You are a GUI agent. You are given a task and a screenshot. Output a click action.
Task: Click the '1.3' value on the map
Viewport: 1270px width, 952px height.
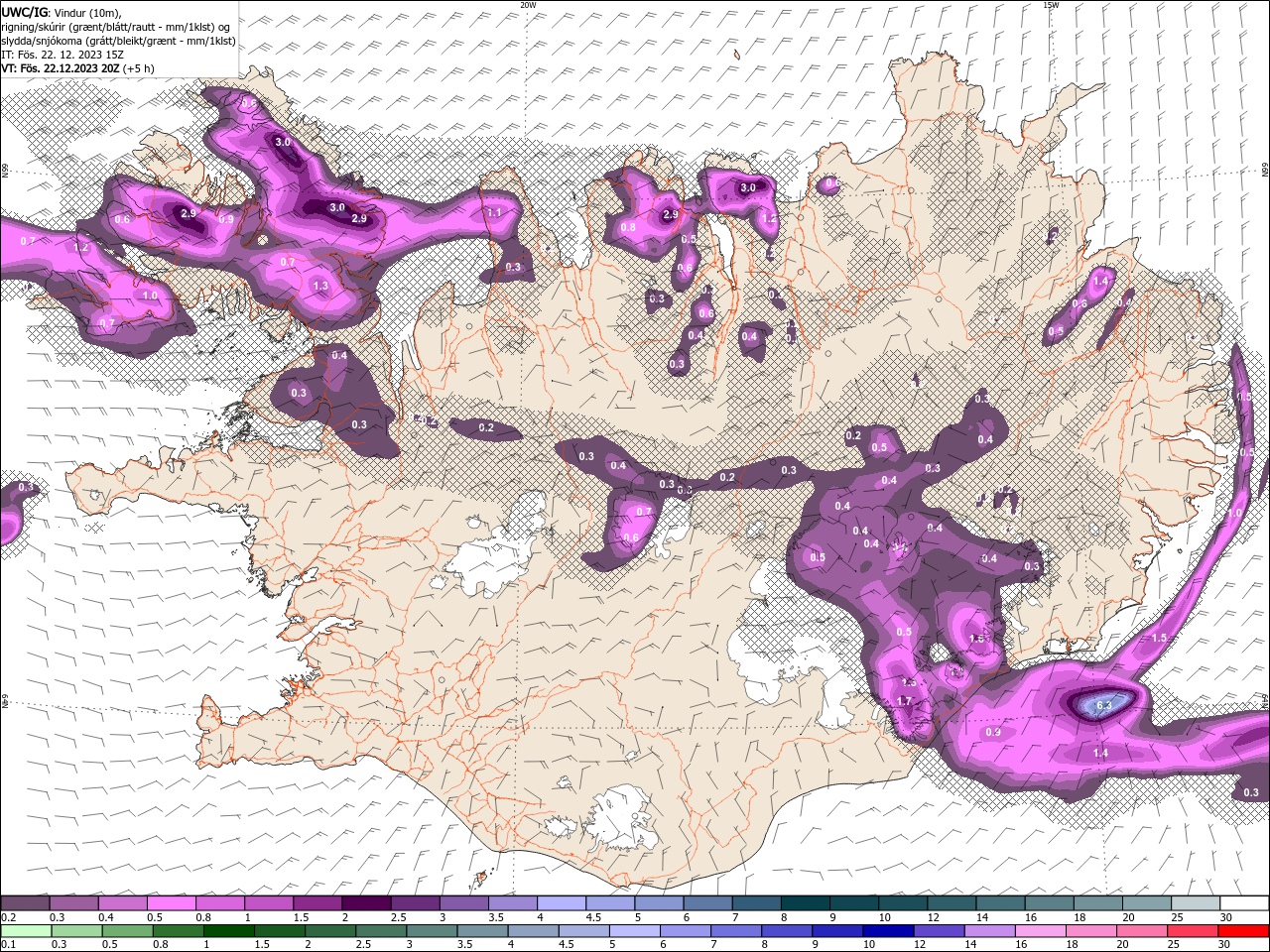319,286
